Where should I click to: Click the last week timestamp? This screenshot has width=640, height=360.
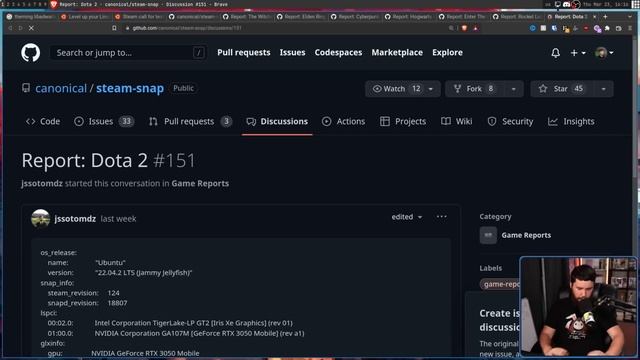(x=118, y=219)
